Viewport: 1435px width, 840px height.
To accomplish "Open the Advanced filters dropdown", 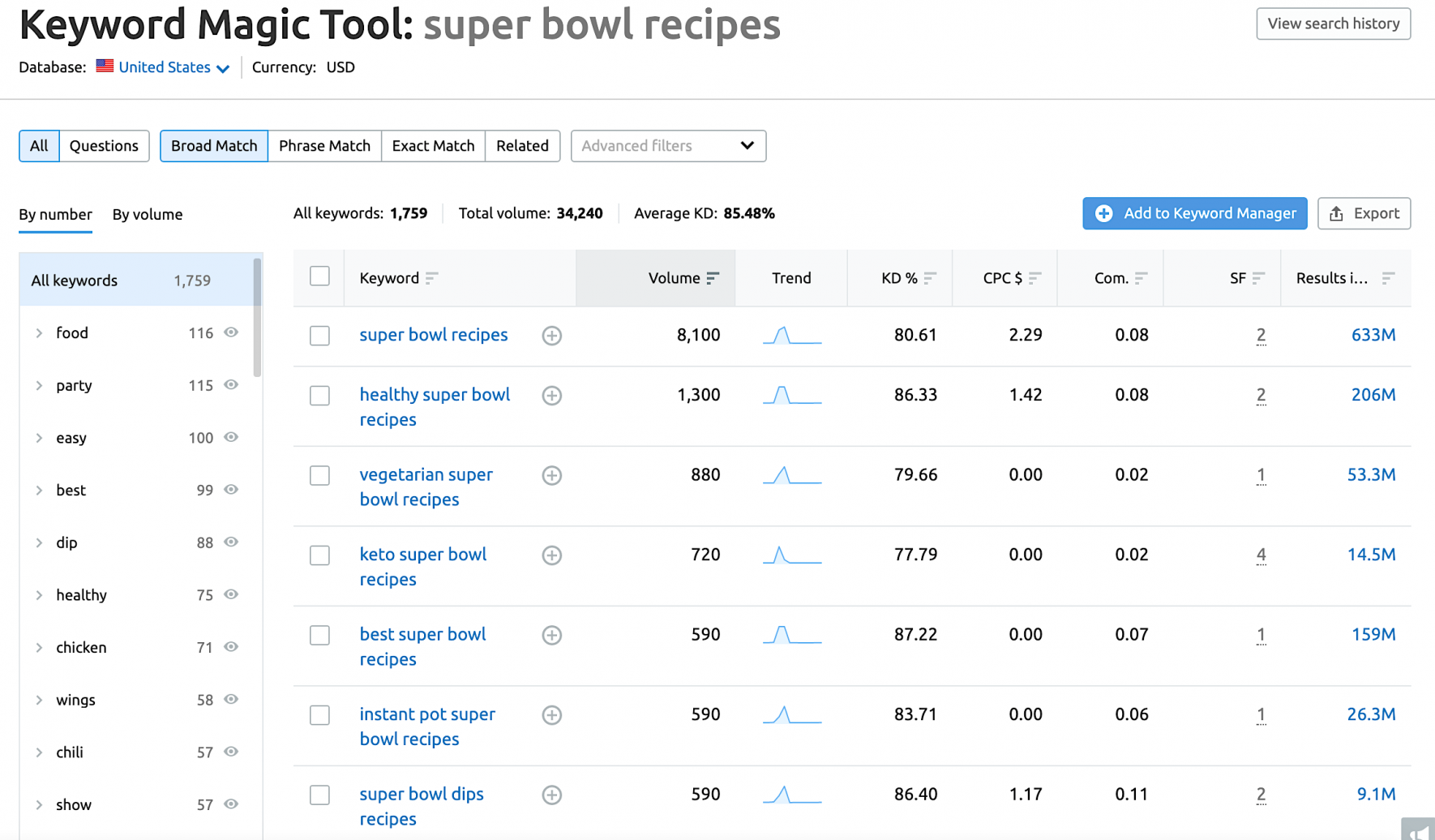I will (668, 146).
